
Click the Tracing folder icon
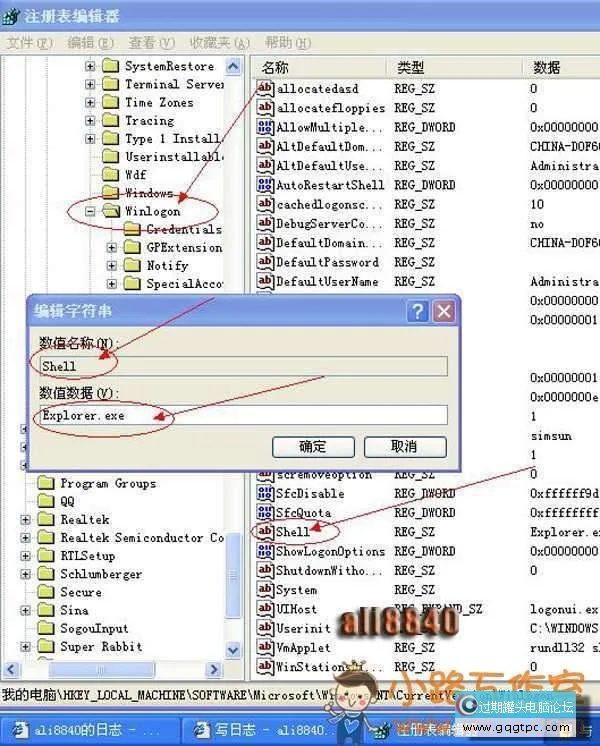click(x=111, y=120)
